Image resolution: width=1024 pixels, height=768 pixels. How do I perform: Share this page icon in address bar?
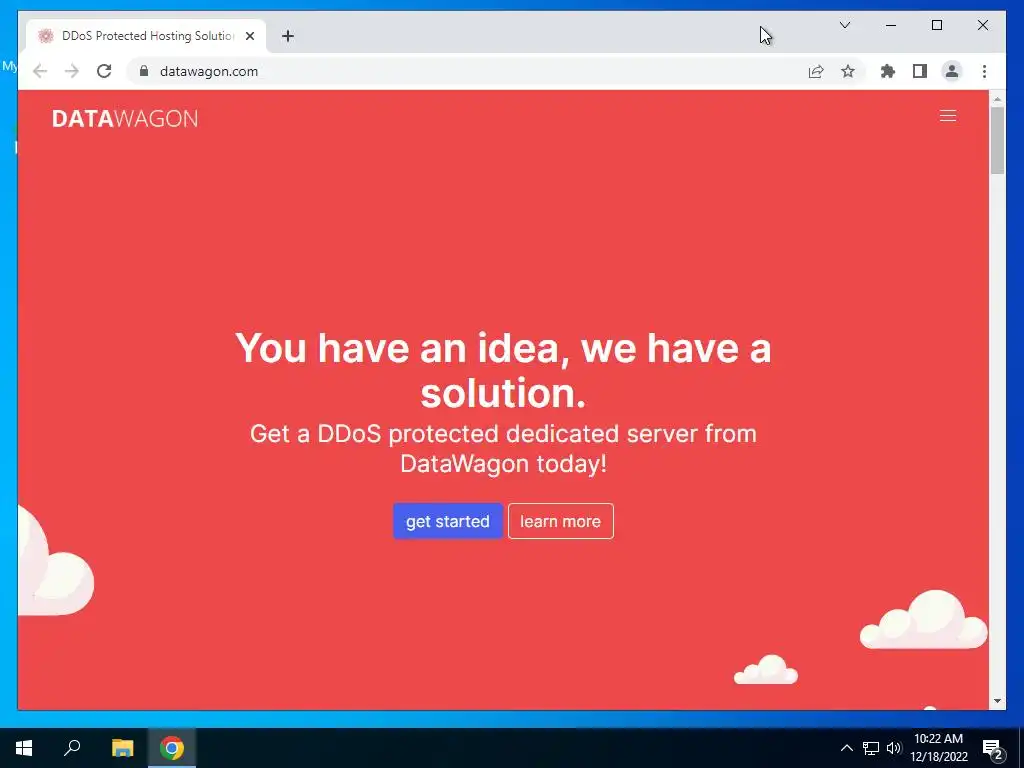tap(816, 71)
